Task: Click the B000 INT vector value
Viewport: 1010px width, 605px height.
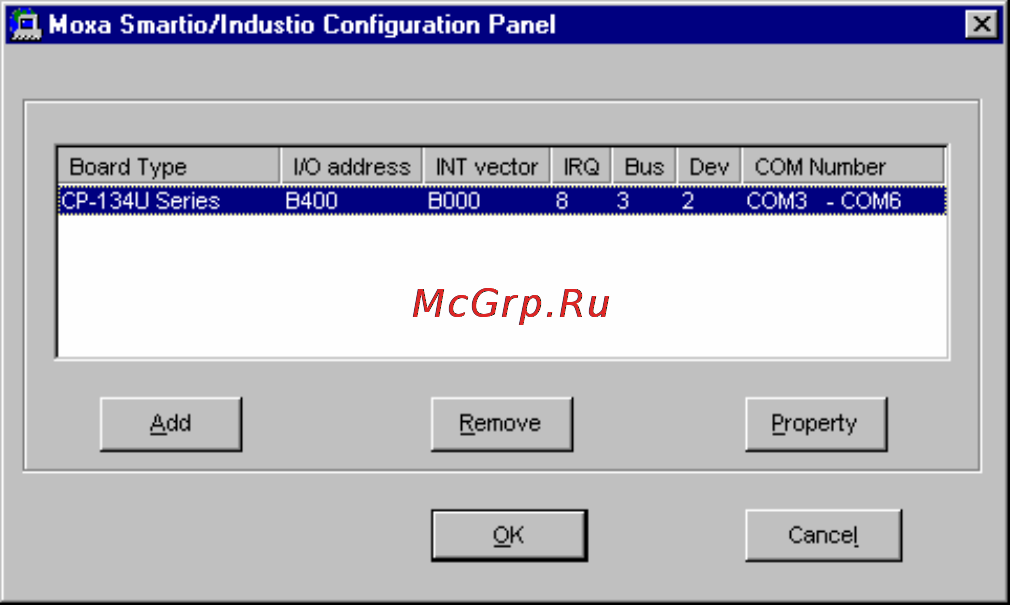Action: (x=453, y=201)
